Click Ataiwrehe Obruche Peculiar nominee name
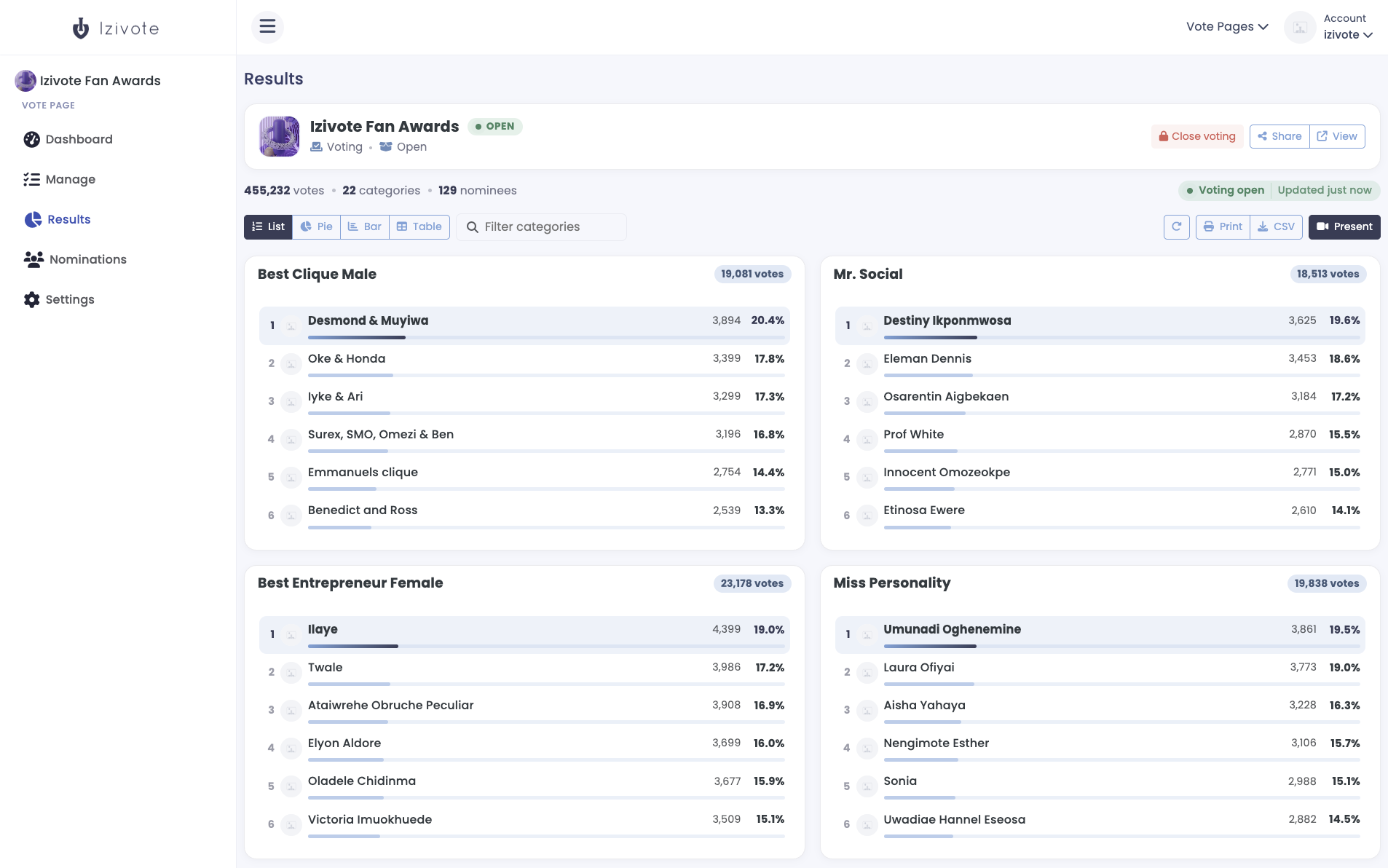The width and height of the screenshot is (1388, 868). (x=390, y=705)
